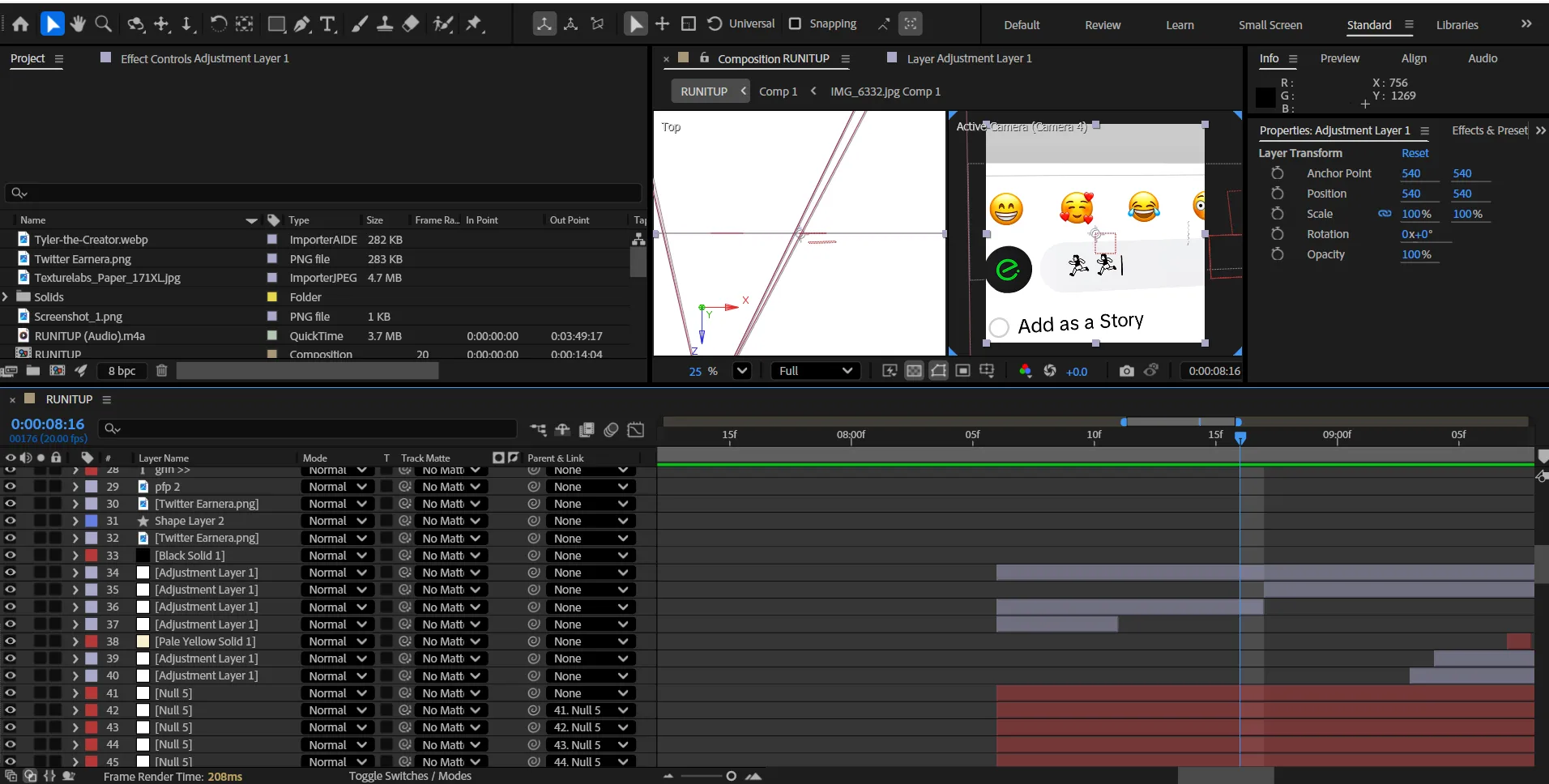This screenshot has width=1549, height=784.
Task: Click the Pale Yellow Solid 1 color swatch
Action: (143, 641)
